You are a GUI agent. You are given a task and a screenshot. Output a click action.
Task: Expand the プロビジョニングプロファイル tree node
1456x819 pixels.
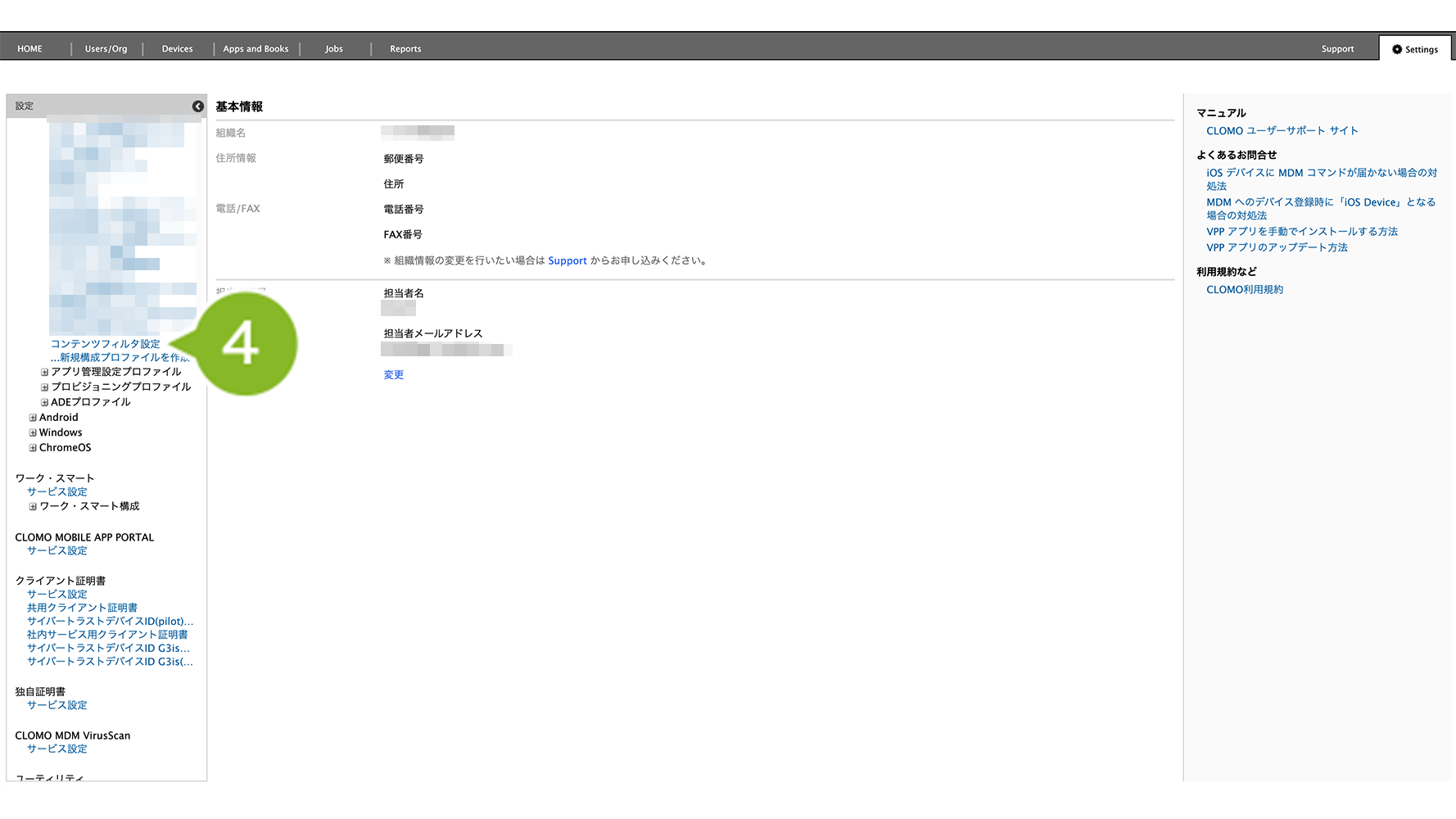pyautogui.click(x=45, y=387)
